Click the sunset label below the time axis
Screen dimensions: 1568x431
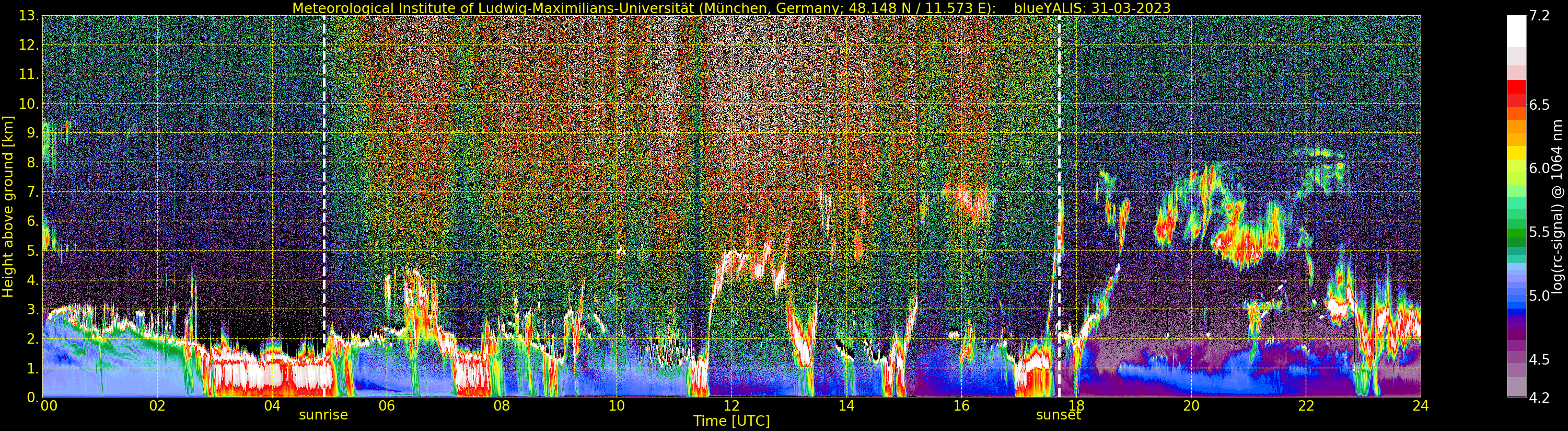(1059, 415)
